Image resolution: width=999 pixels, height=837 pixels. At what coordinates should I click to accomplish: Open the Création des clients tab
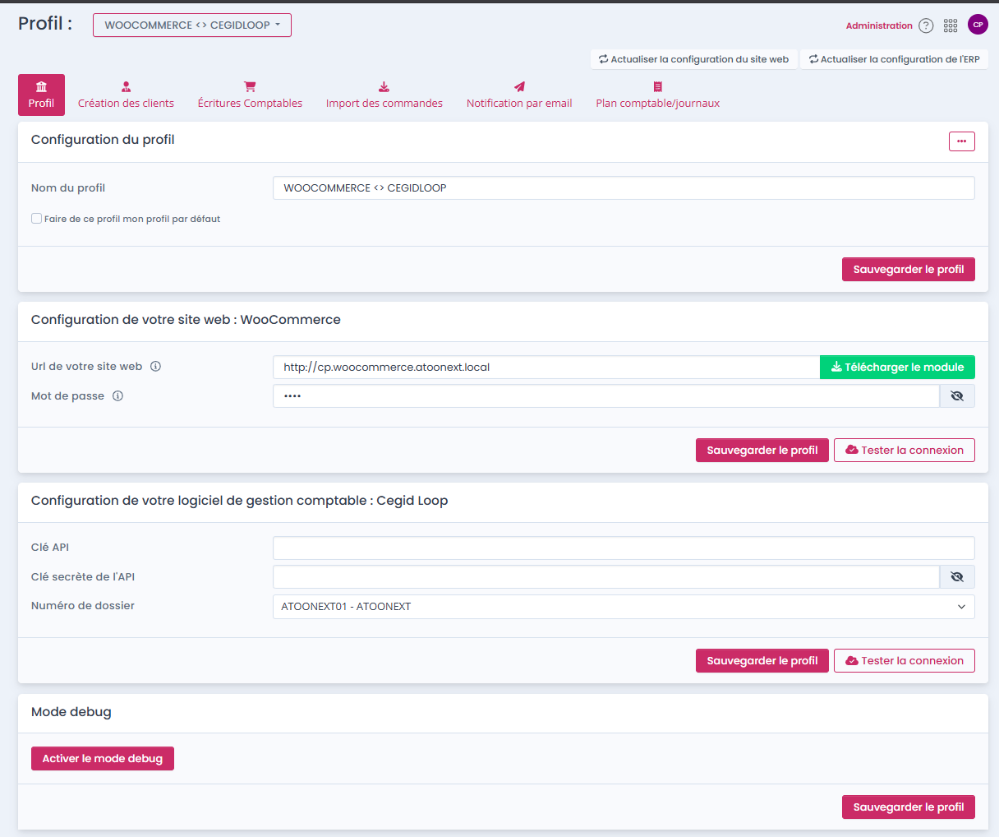pos(126,95)
